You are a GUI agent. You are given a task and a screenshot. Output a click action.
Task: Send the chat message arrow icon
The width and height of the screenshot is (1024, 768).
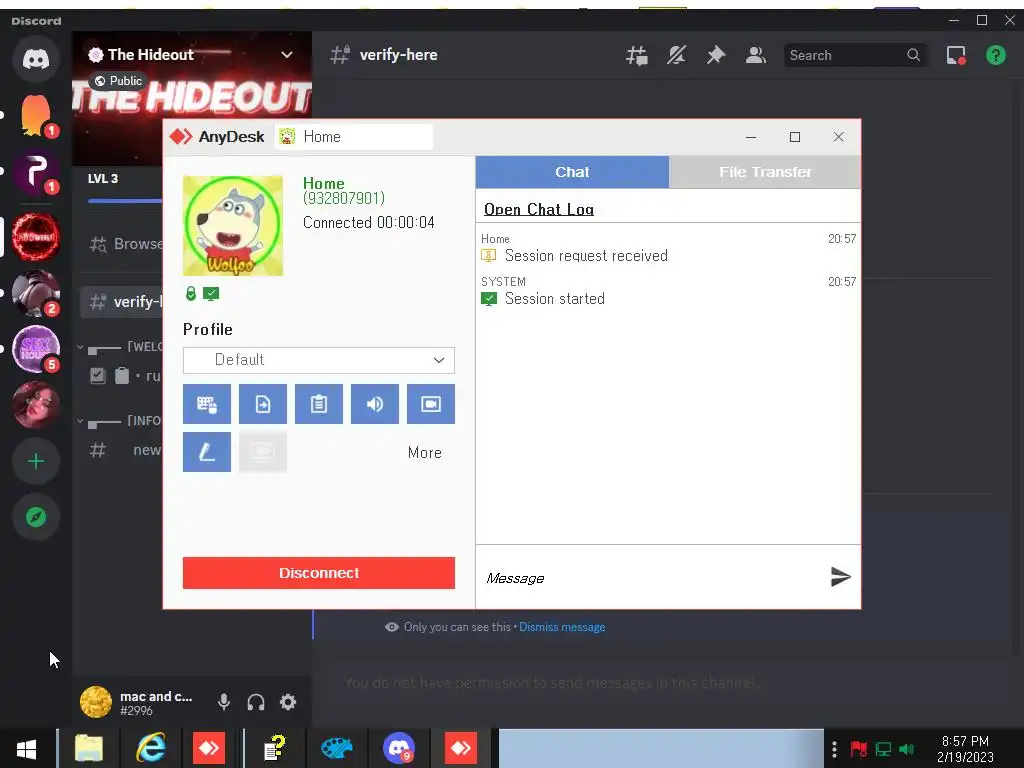click(840, 577)
